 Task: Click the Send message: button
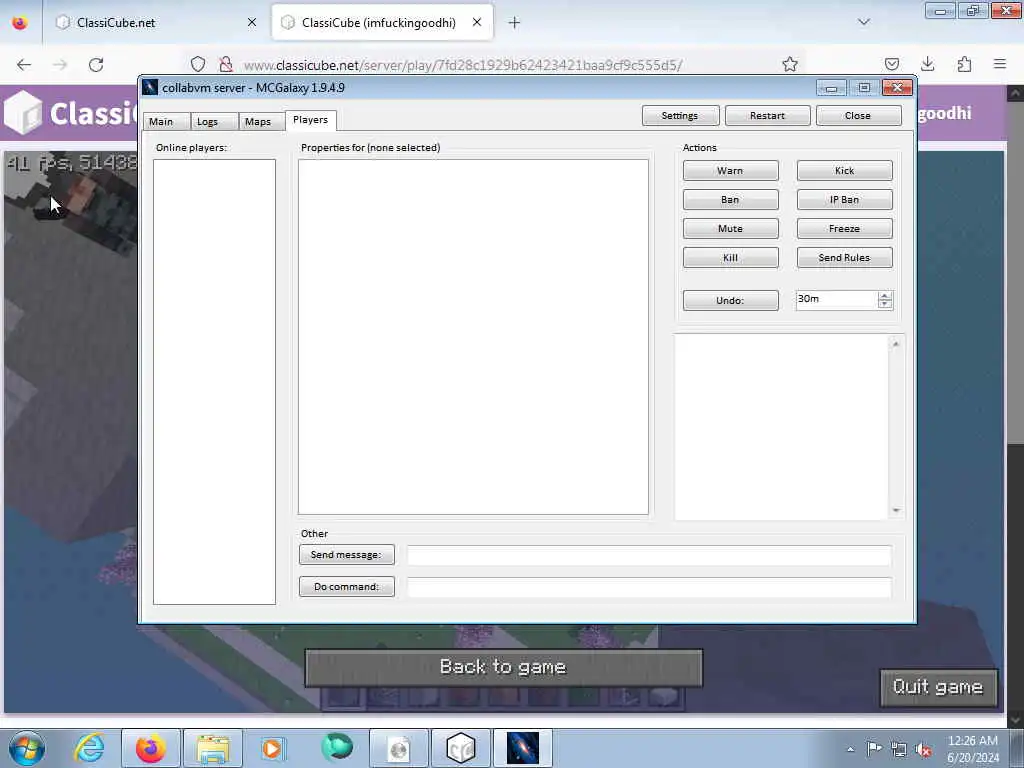(347, 554)
